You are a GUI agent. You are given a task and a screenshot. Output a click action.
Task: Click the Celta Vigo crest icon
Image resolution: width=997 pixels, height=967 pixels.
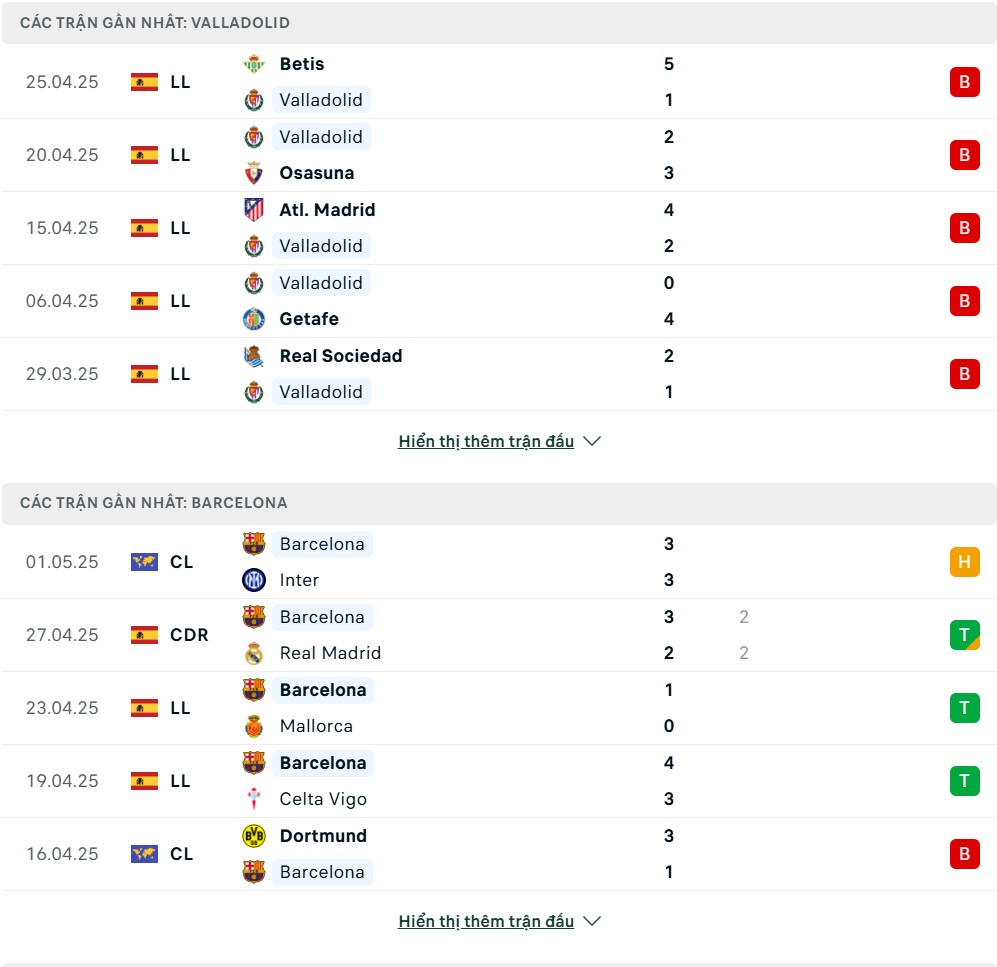coord(254,799)
